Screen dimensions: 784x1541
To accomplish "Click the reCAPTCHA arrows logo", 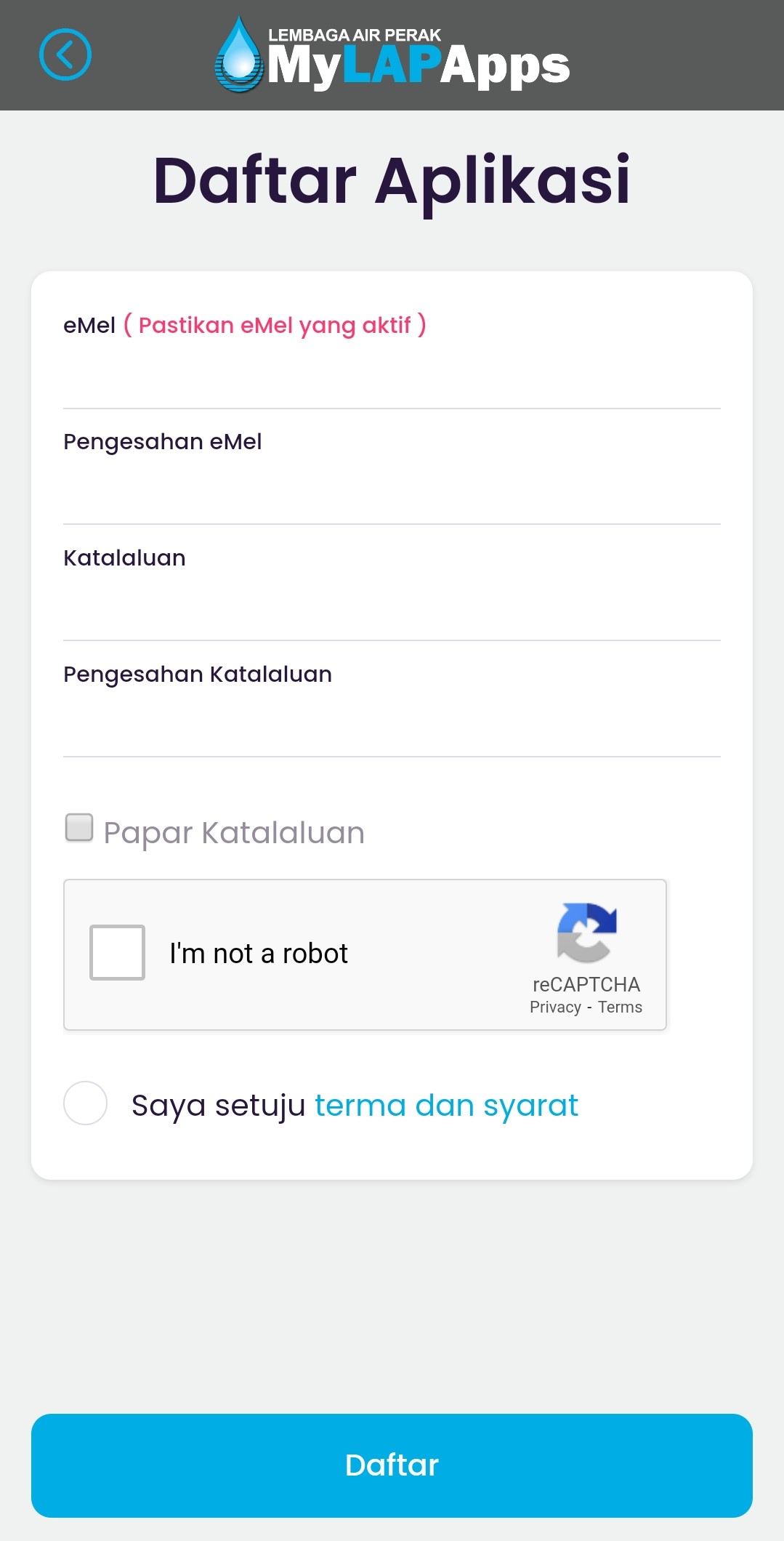I will pos(586,932).
